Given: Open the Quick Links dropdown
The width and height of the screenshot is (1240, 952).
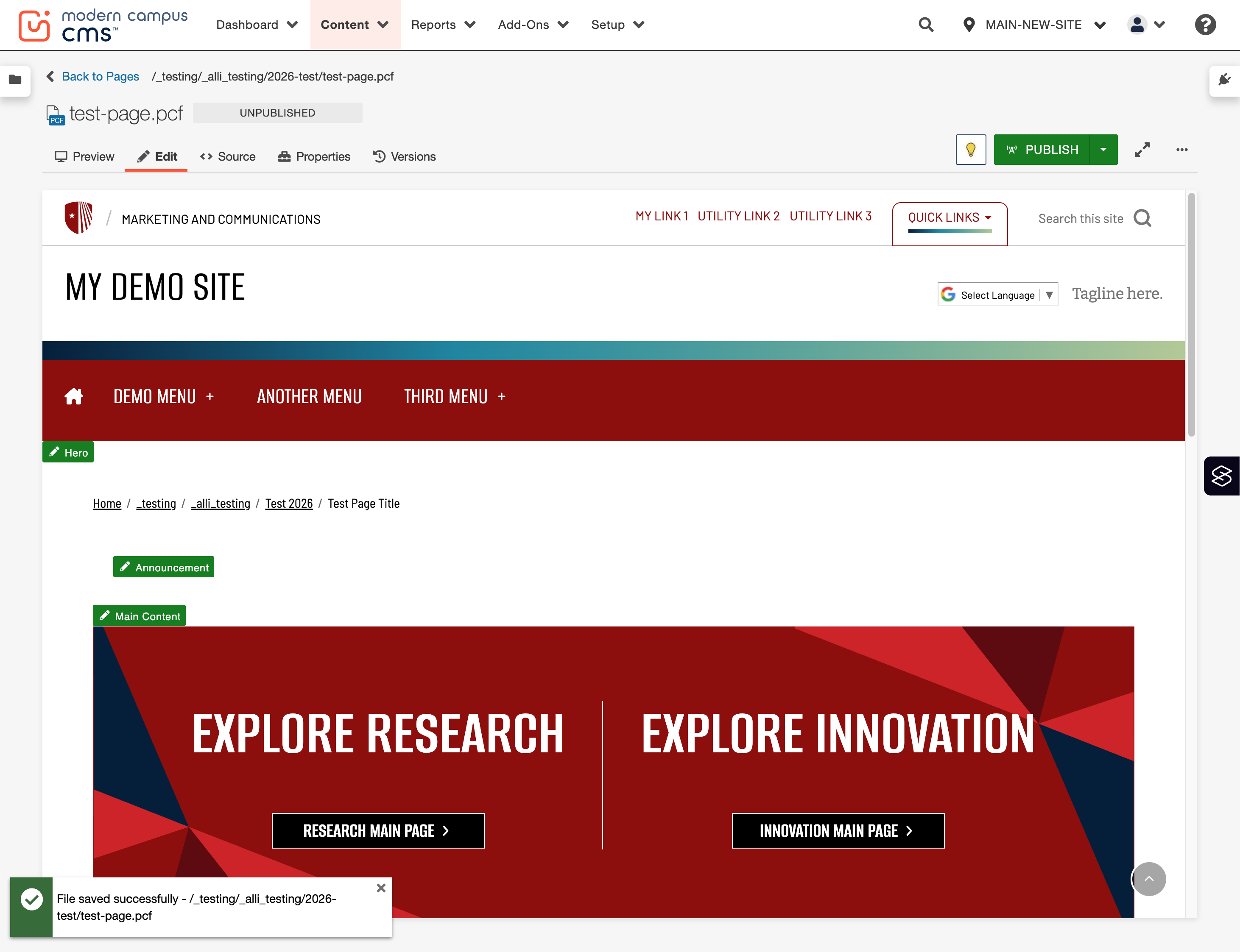Looking at the screenshot, I should coord(950,217).
